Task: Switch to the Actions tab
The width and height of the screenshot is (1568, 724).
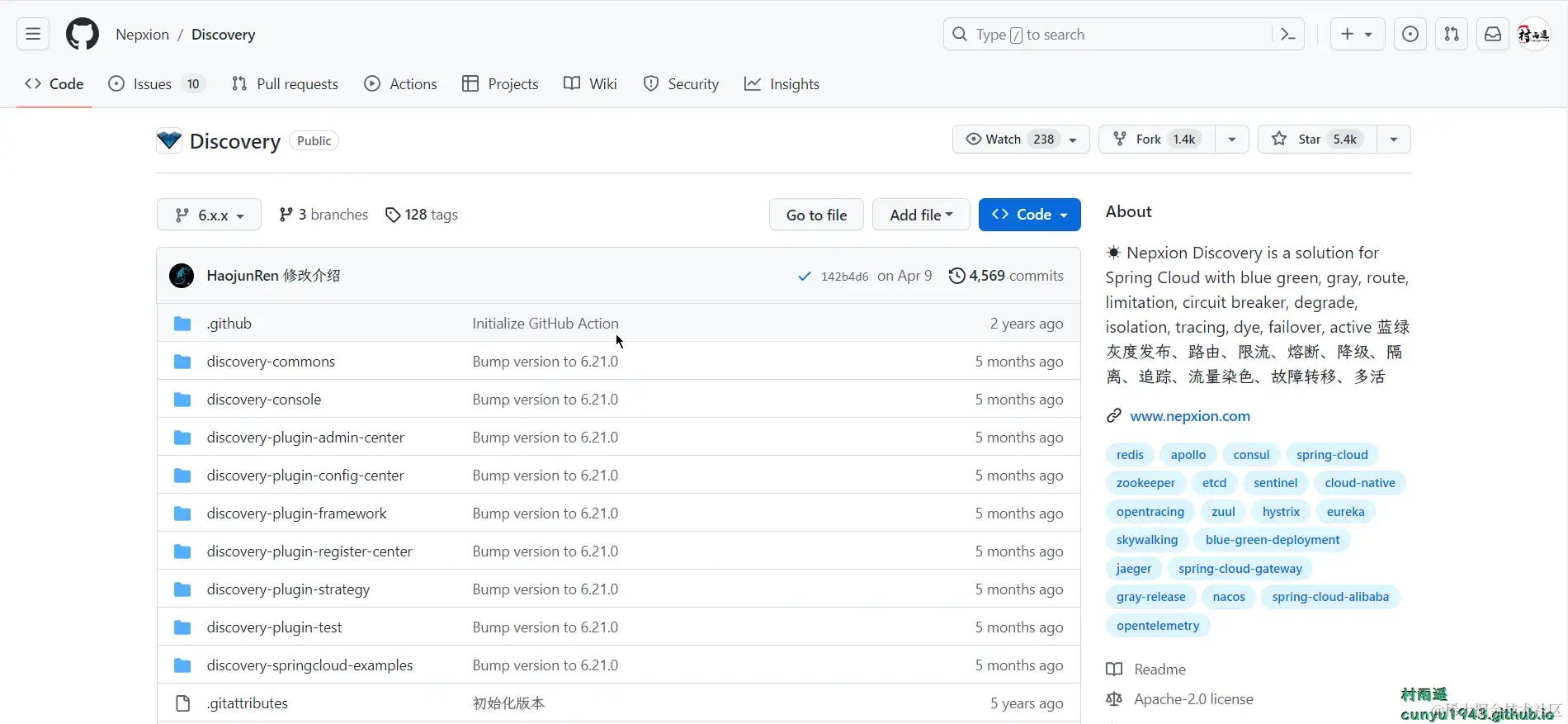Action: 401,84
